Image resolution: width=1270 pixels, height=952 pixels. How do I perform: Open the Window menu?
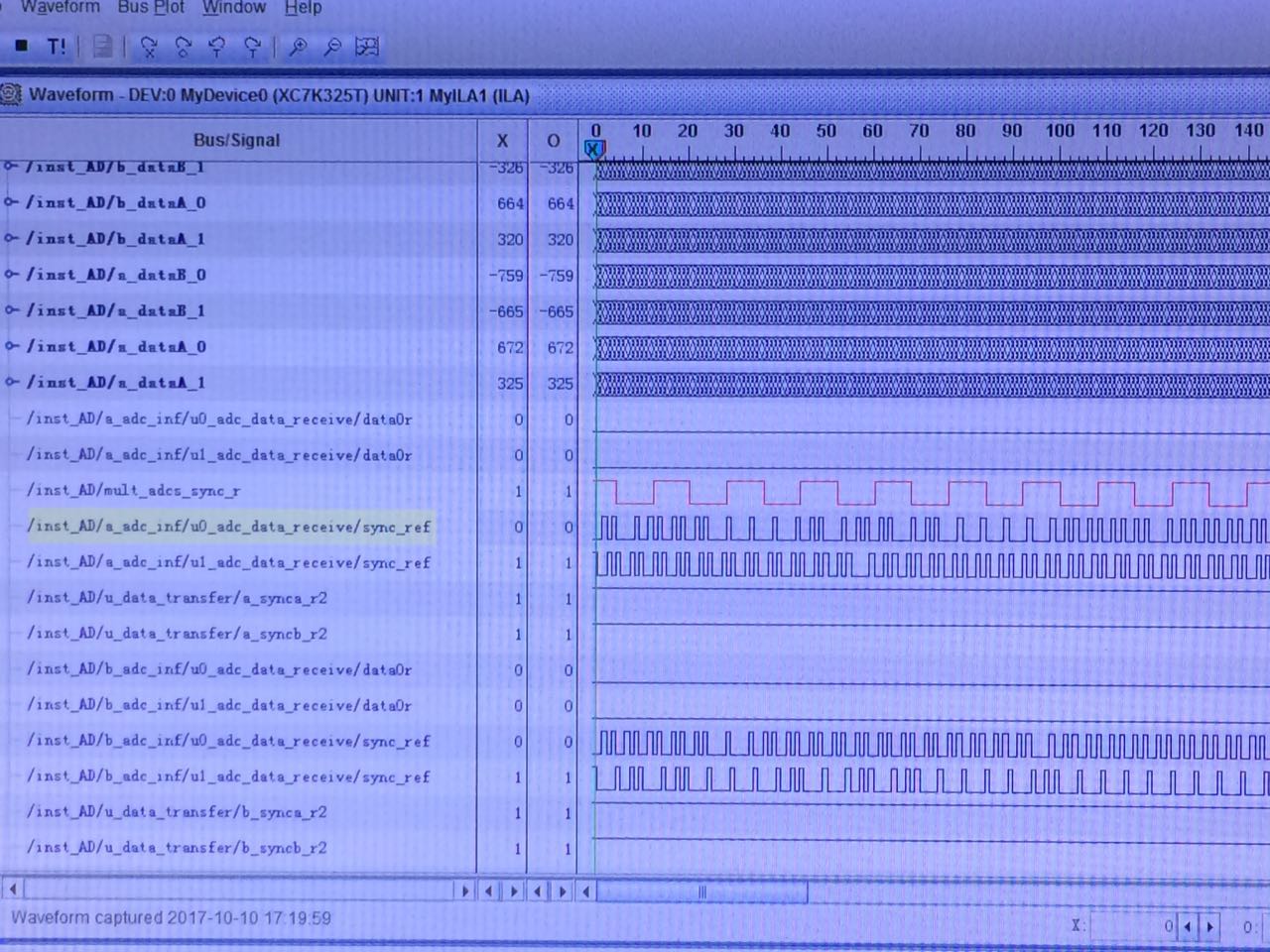[234, 8]
